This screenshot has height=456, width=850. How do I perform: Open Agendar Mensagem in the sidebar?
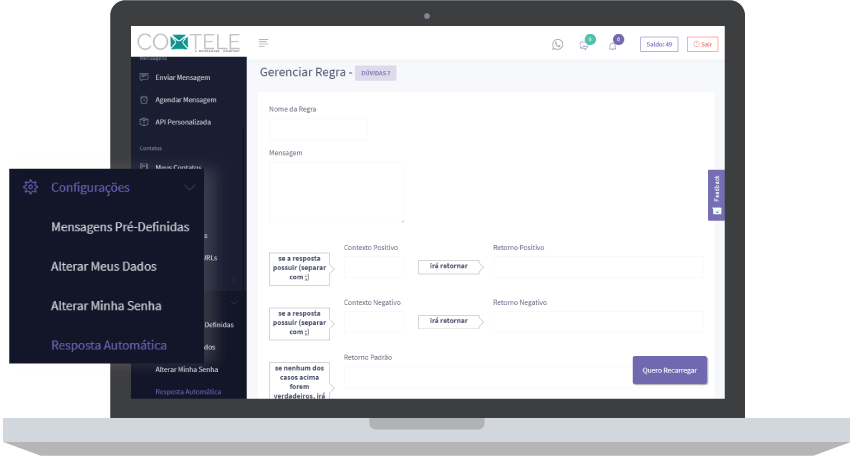coord(185,100)
